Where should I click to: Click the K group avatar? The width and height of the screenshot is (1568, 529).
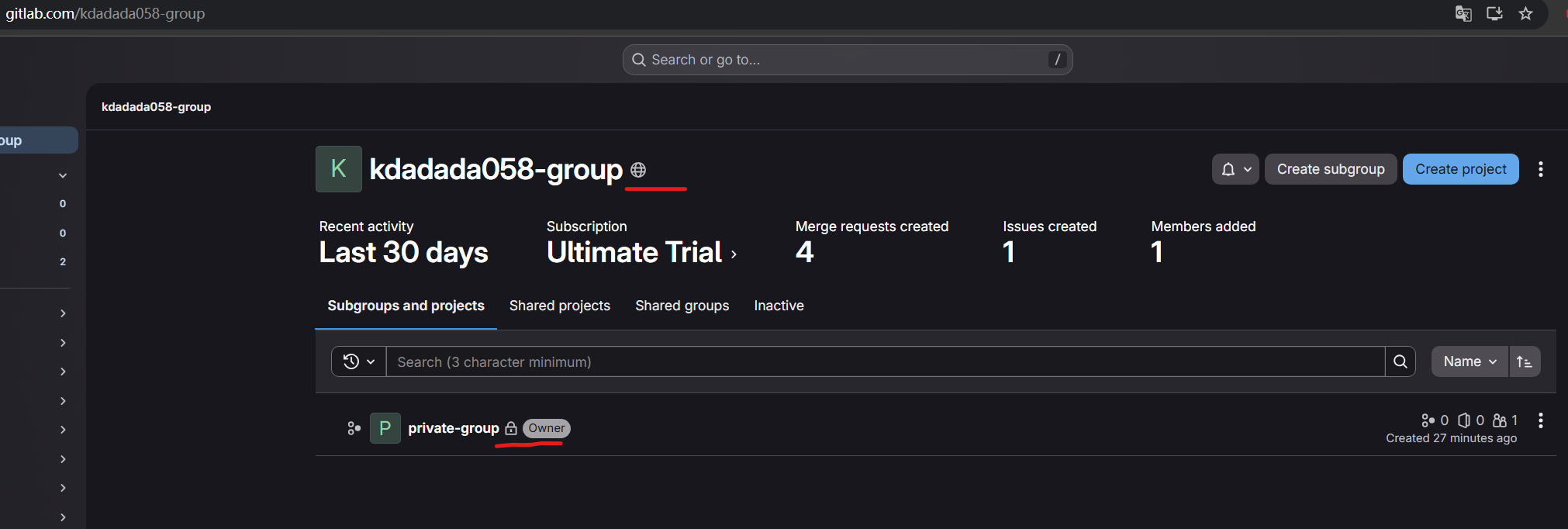tap(339, 169)
